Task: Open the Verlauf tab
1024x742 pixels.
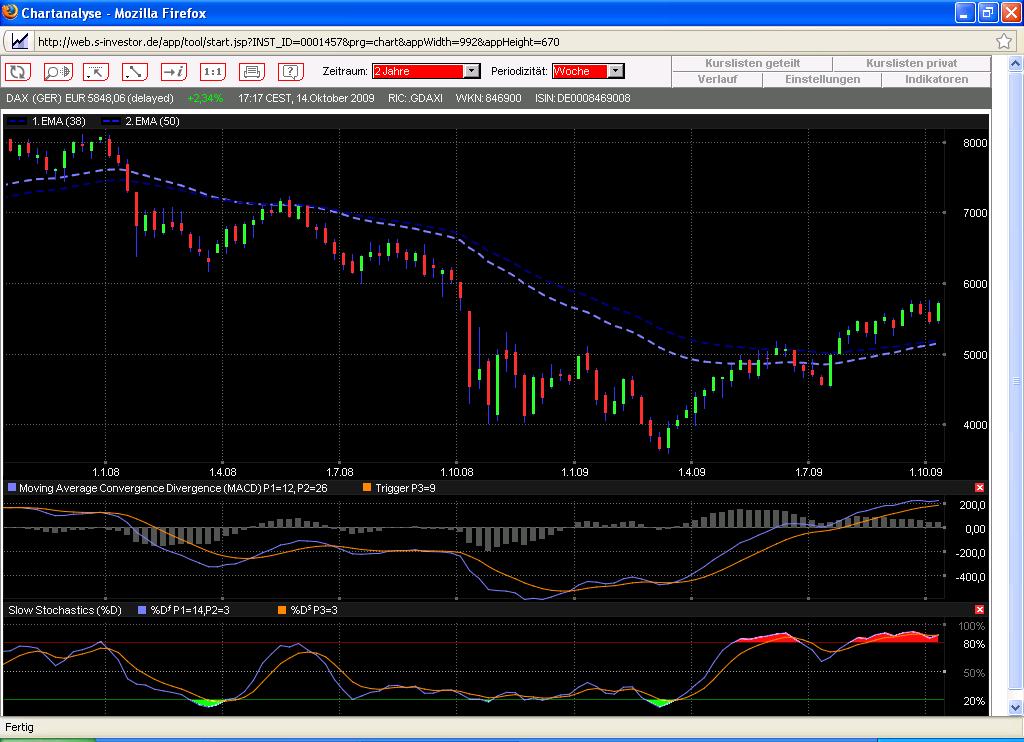Action: pos(717,79)
